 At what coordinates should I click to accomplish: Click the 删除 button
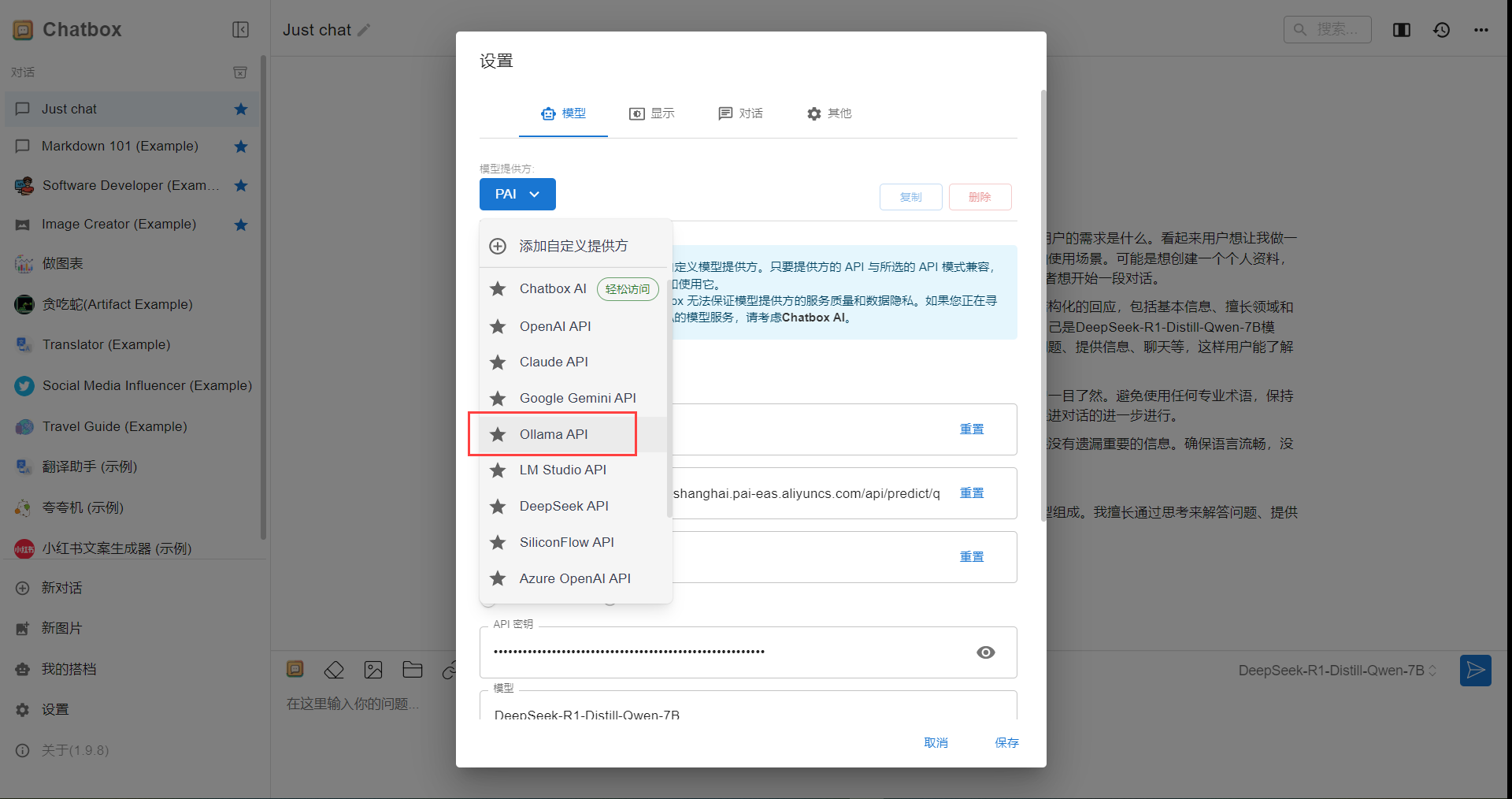click(x=980, y=197)
